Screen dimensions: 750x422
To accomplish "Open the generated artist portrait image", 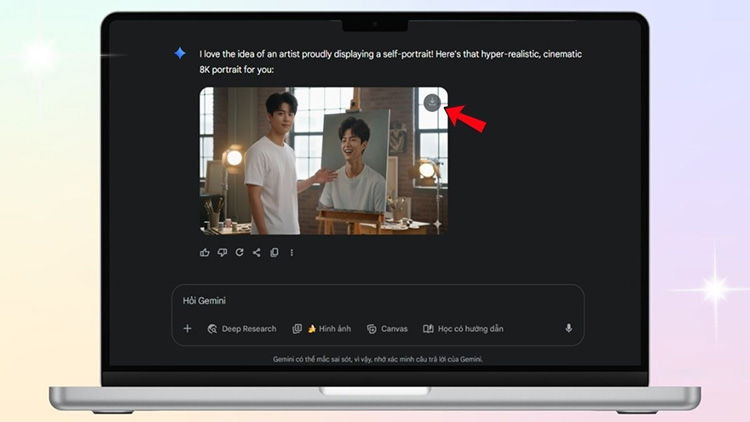I will click(x=322, y=160).
